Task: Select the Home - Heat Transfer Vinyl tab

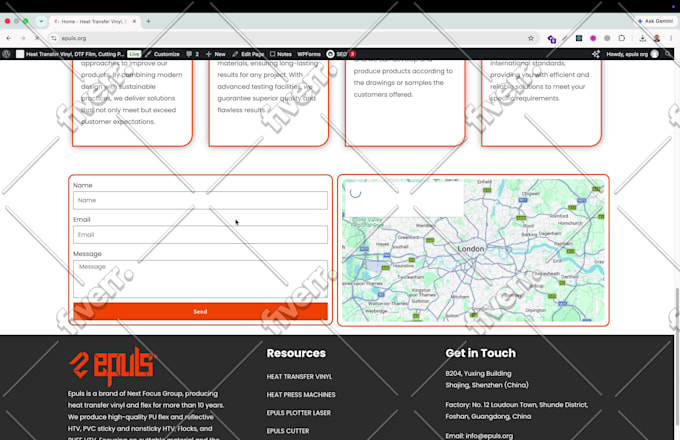Action: pyautogui.click(x=95, y=21)
